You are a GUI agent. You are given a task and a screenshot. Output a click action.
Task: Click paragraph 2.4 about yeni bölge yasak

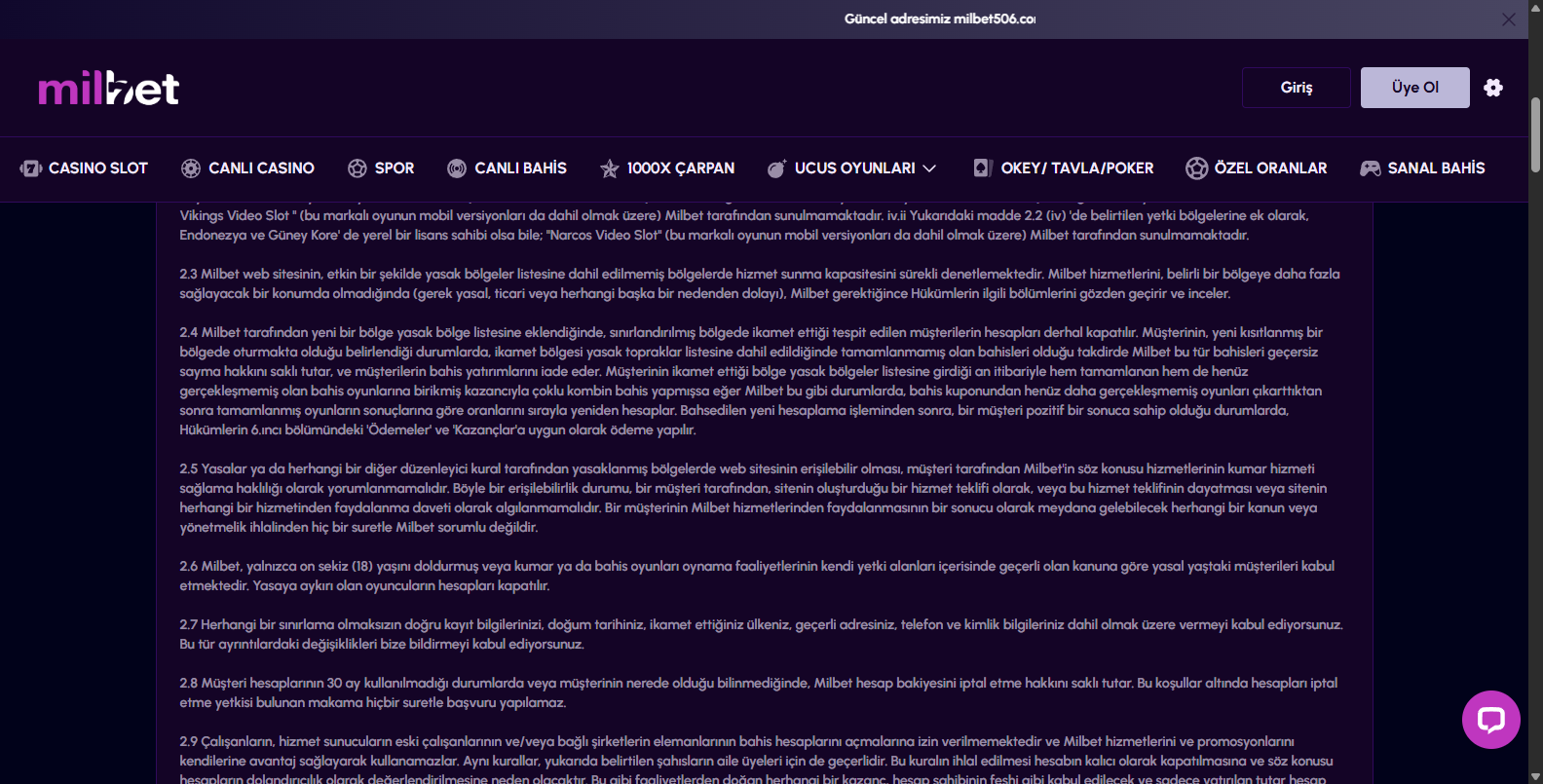[x=751, y=381]
